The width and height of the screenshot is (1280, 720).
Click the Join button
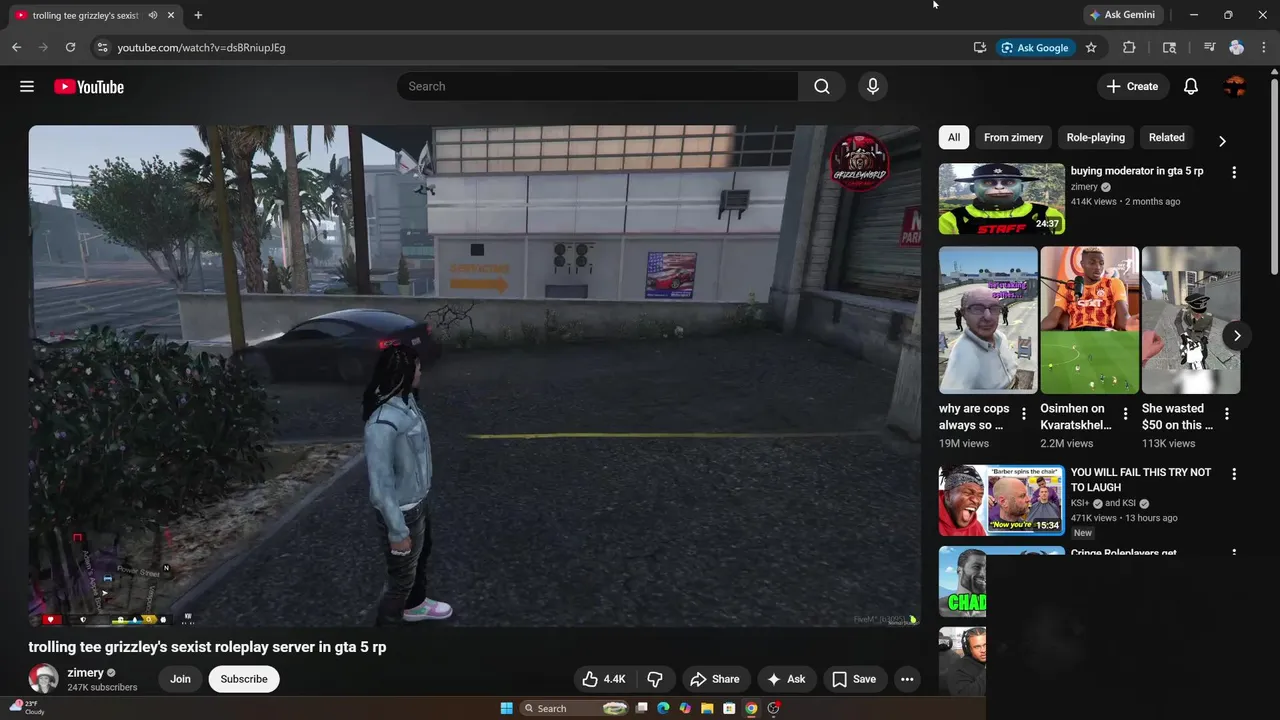pos(180,679)
